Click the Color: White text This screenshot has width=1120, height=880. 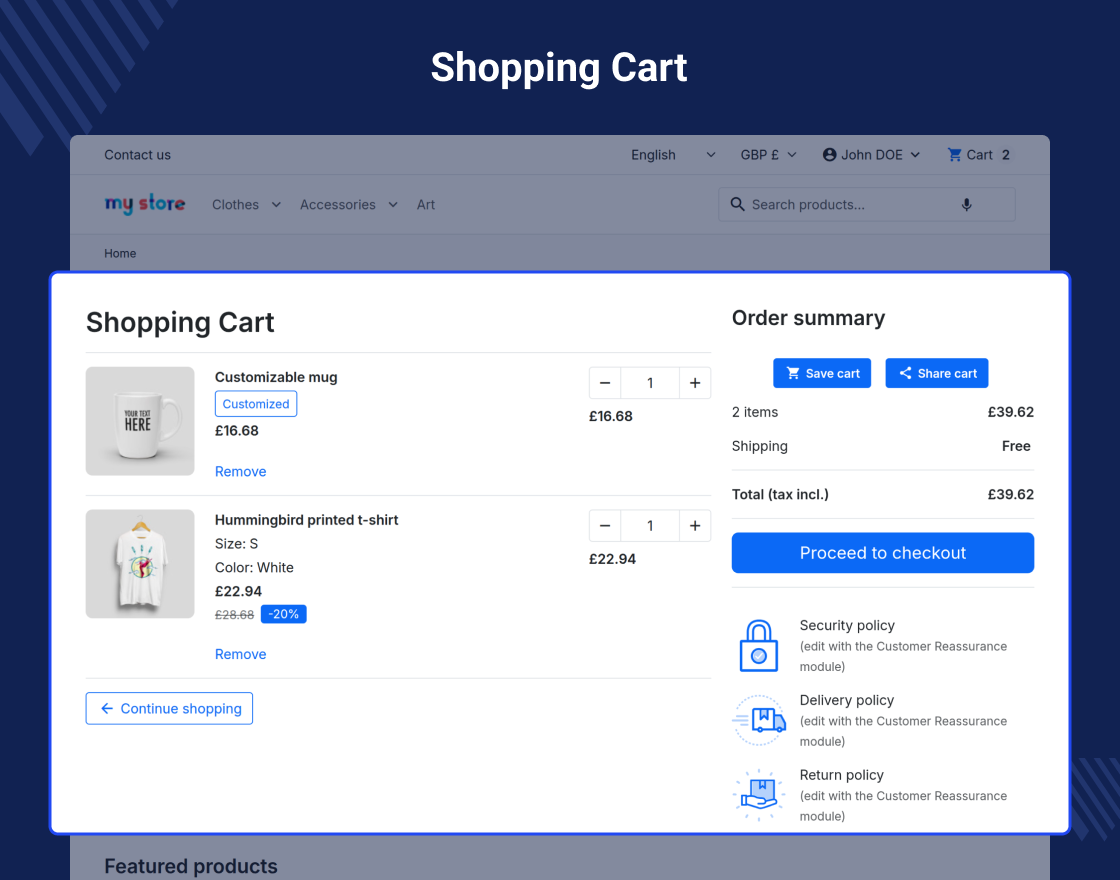(x=254, y=568)
